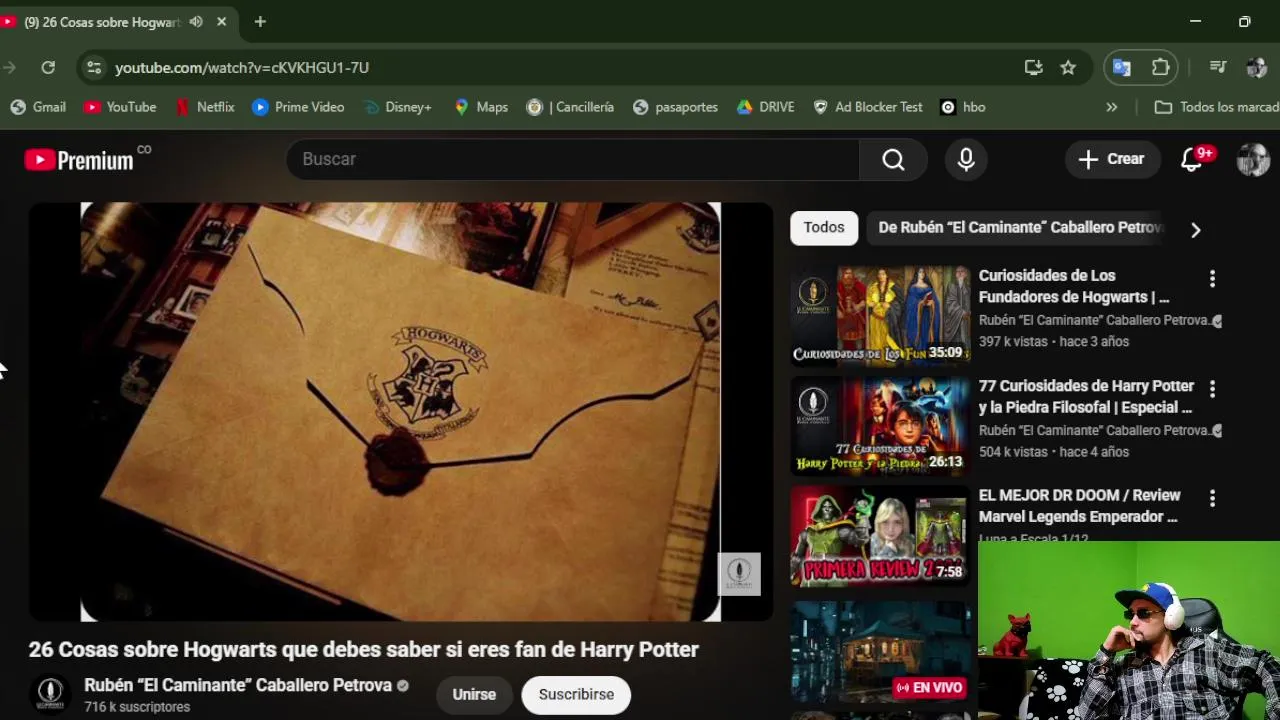Bookmark this page with the star icon
The width and height of the screenshot is (1280, 720).
coord(1068,67)
